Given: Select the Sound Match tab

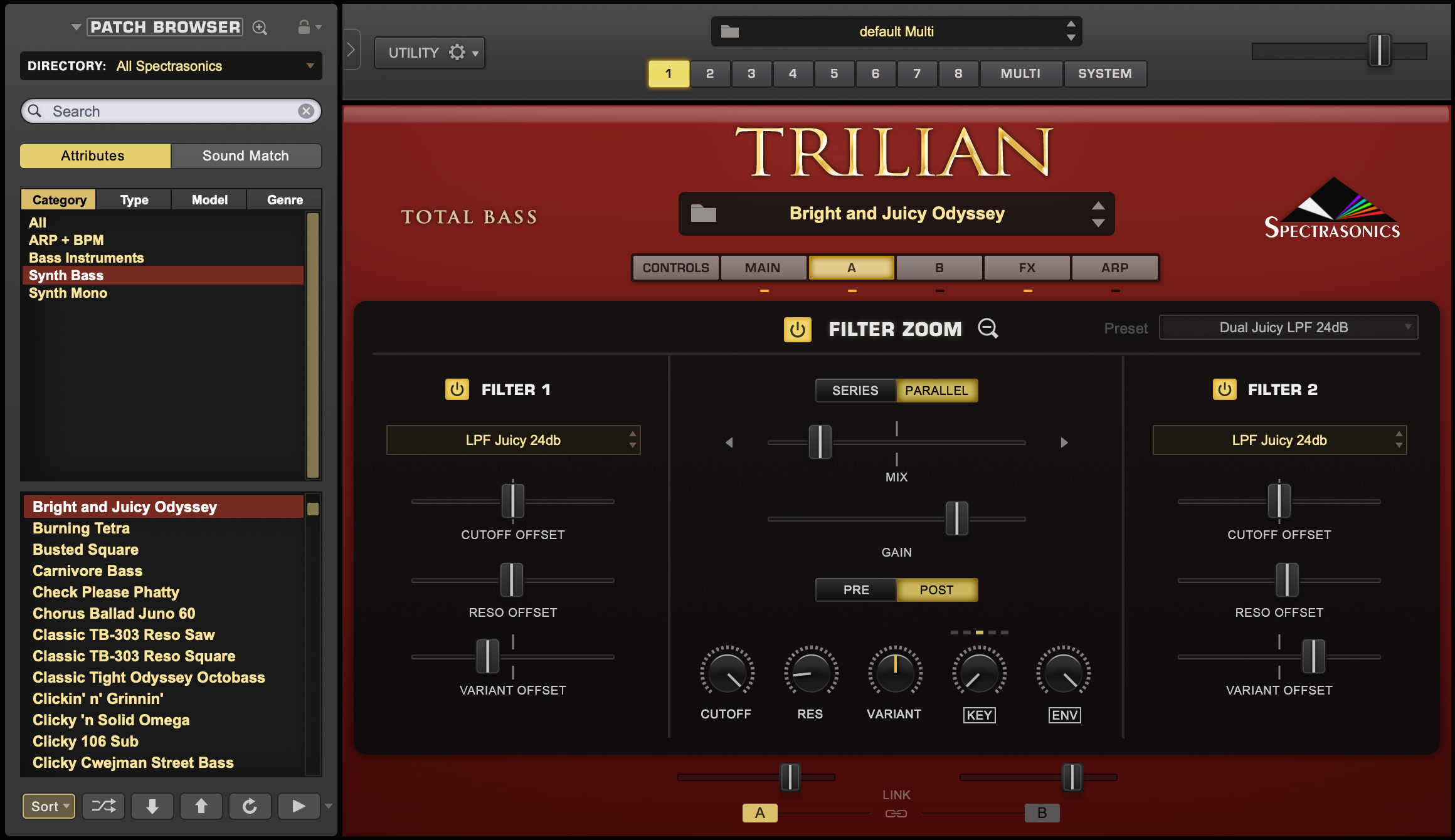Looking at the screenshot, I should 245,156.
